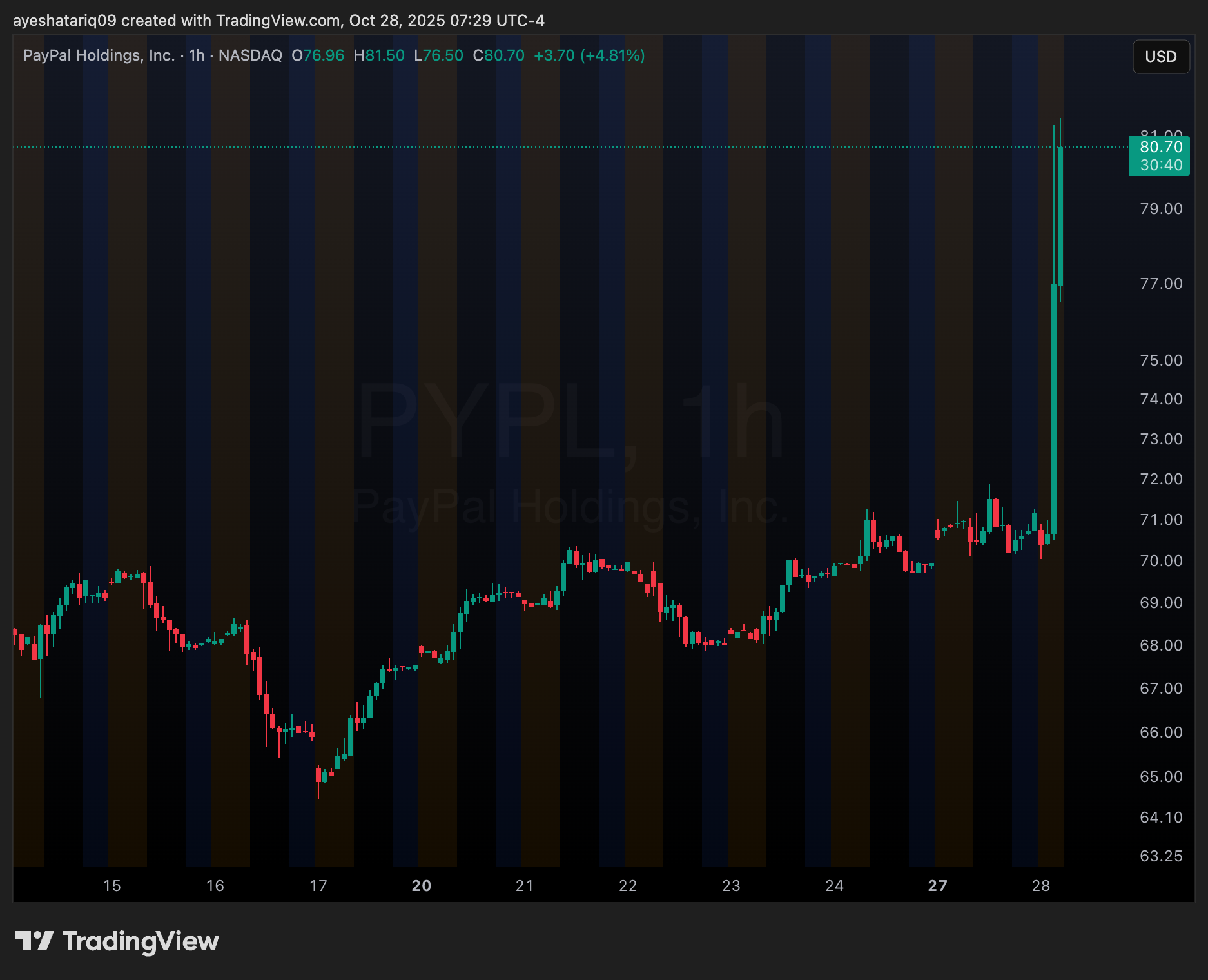Click the USD currency button
Viewport: 1208px width, 980px height.
coord(1161,57)
